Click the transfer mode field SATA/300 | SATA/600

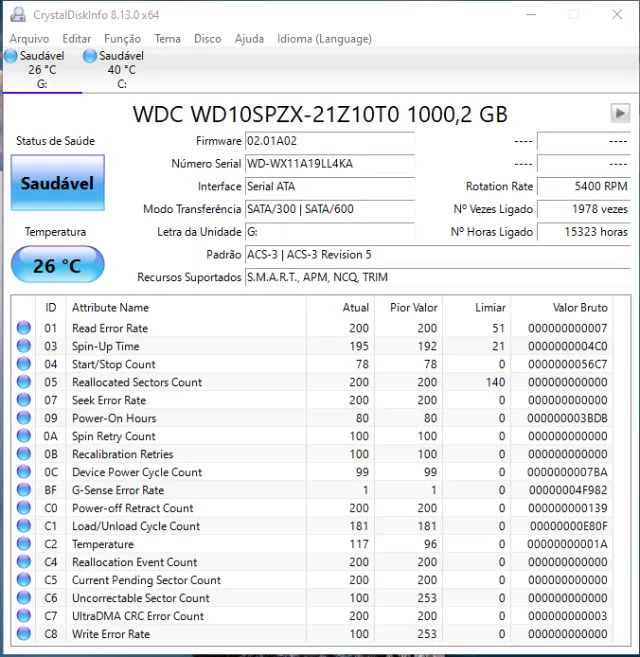coord(329,209)
